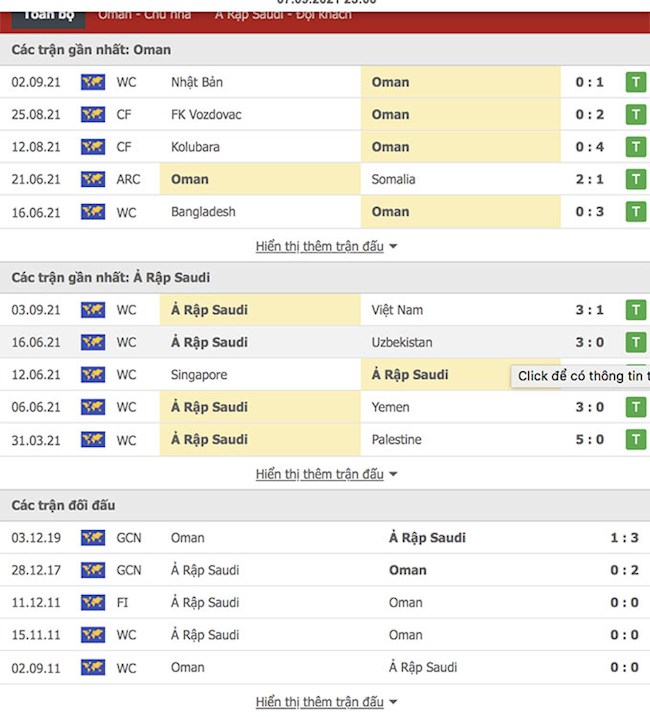Click the flag icon for the 28.12.17 match
This screenshot has height=717, width=650.
93,570
